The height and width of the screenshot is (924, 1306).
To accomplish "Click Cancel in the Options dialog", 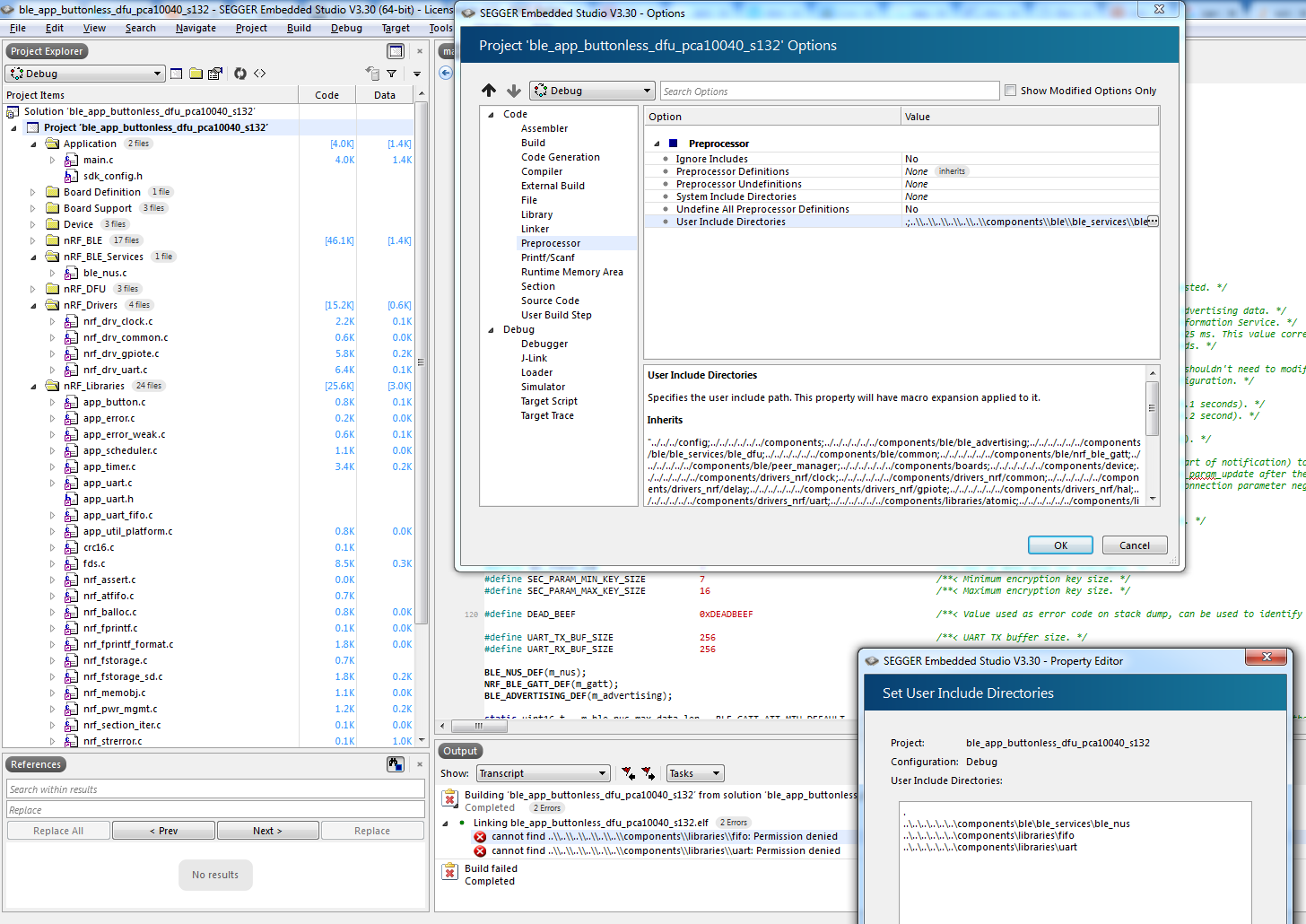I will [1134, 545].
